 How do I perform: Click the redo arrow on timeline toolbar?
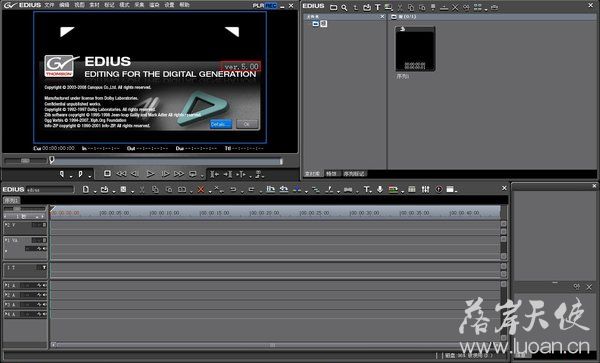pyautogui.click(x=251, y=189)
